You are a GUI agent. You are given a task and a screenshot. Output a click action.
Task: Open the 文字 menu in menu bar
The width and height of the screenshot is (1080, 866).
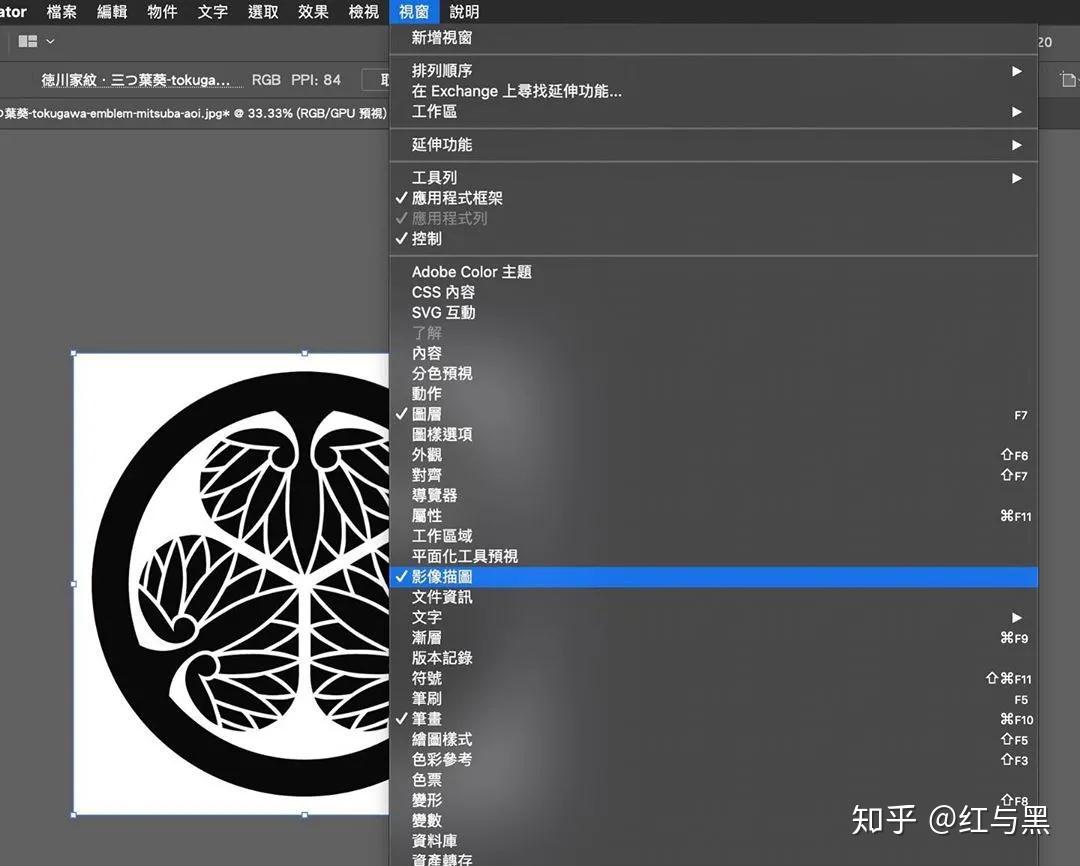[212, 12]
